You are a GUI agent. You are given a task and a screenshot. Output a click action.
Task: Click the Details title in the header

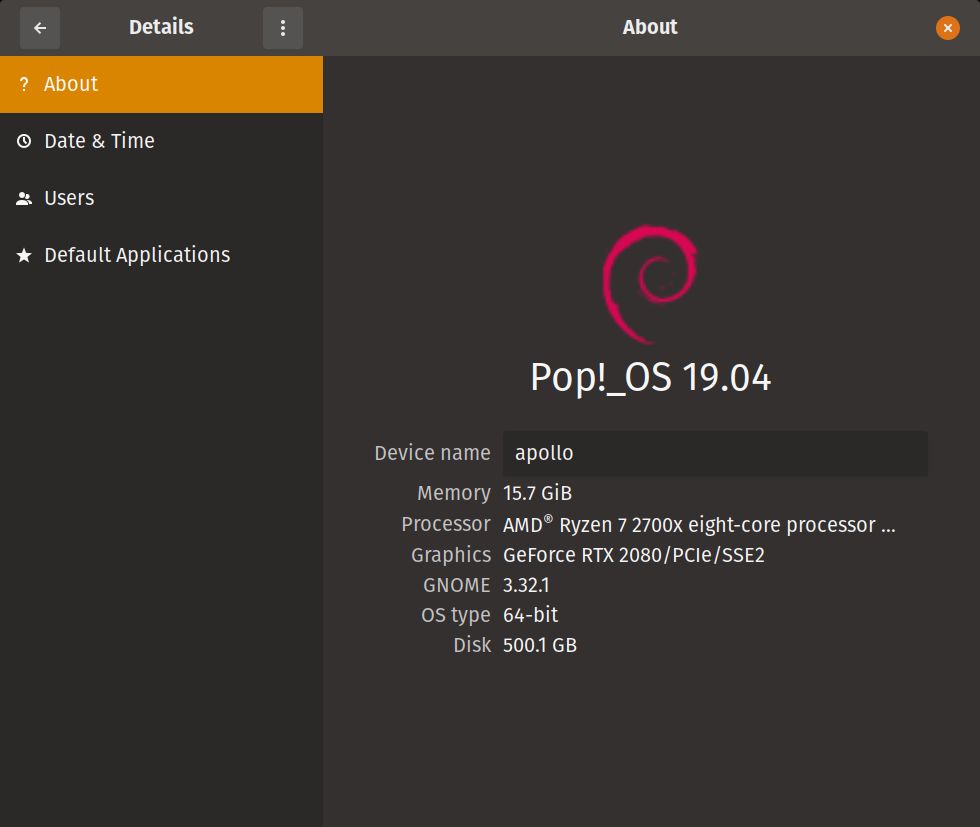click(x=160, y=27)
